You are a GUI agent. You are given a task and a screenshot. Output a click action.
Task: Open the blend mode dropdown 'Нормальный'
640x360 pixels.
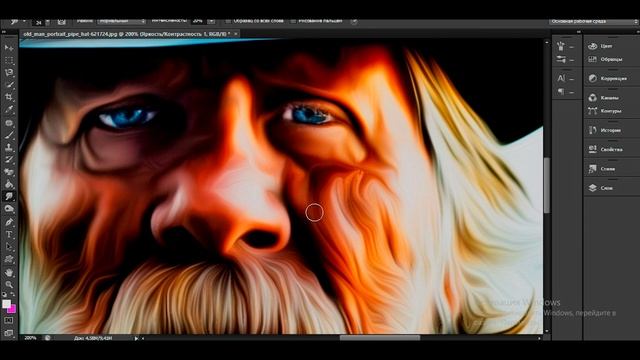click(121, 21)
